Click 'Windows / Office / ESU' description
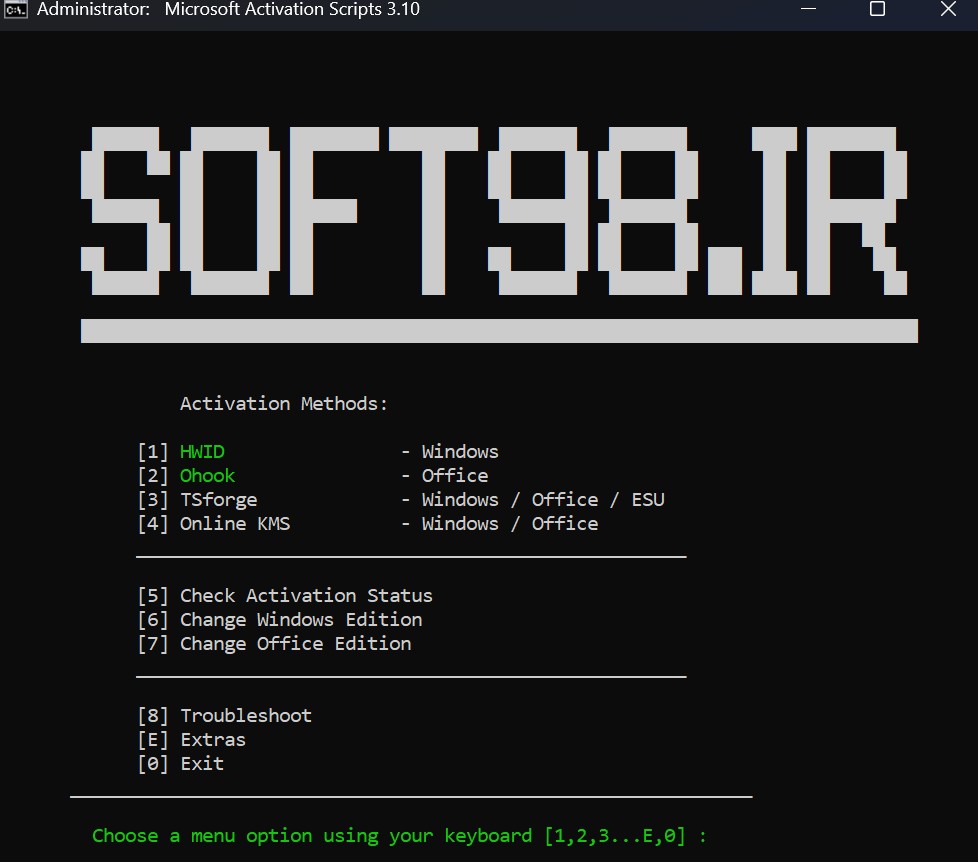Image resolution: width=978 pixels, height=862 pixels. point(543,500)
